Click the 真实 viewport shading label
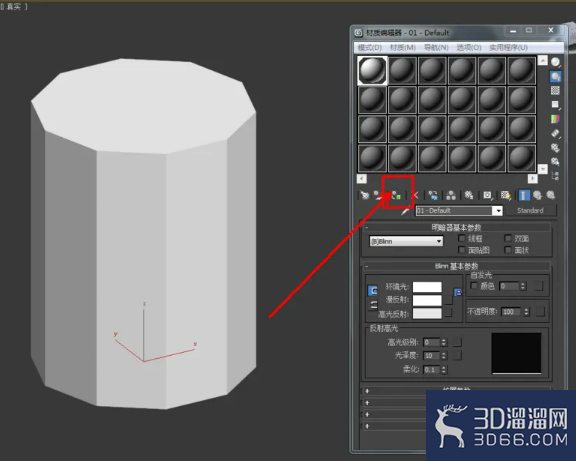The height and width of the screenshot is (461, 576). click(x=14, y=7)
